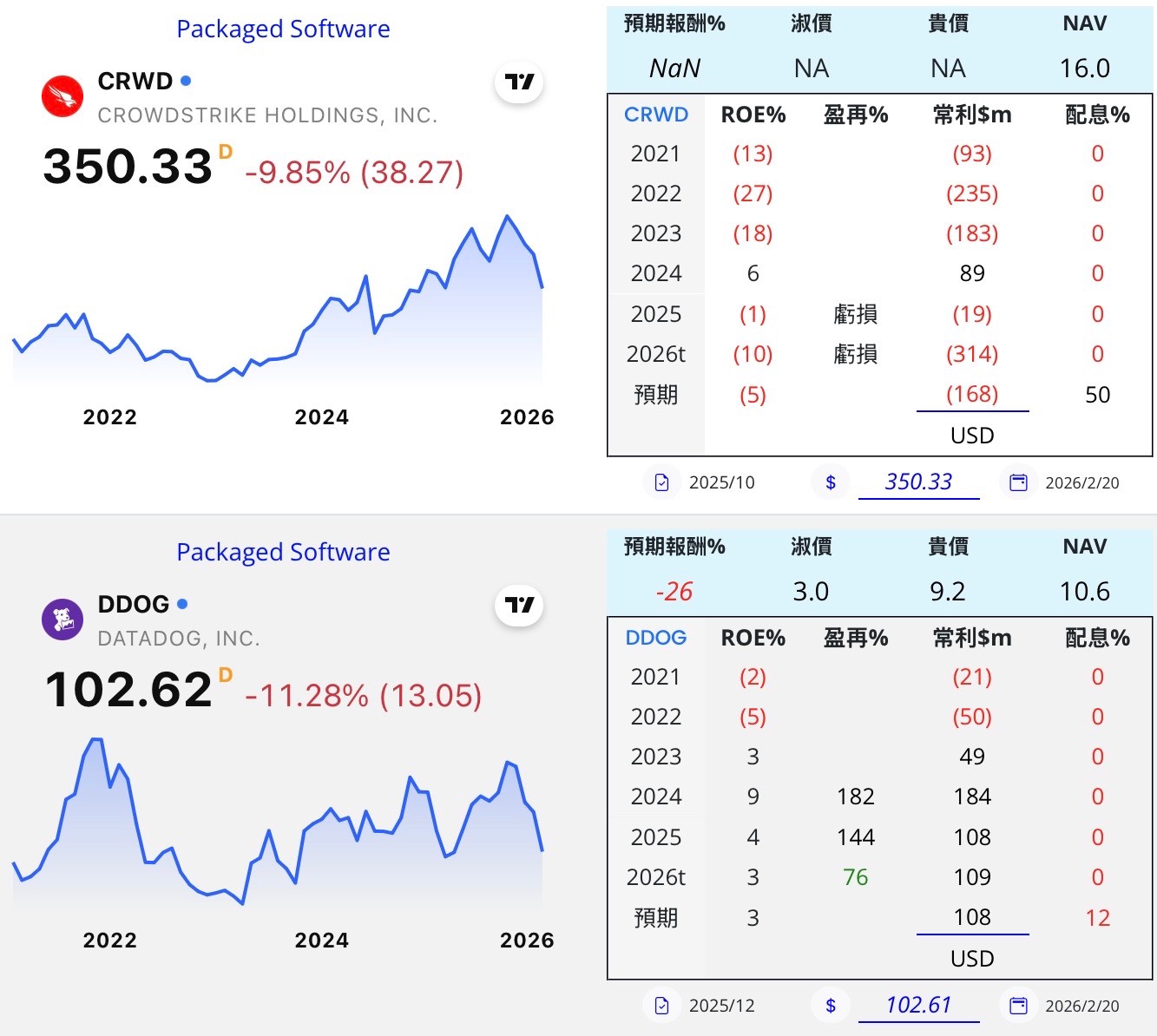Click the report document icon beside 2025/12
The height and width of the screenshot is (1036, 1157).
coord(662,1006)
